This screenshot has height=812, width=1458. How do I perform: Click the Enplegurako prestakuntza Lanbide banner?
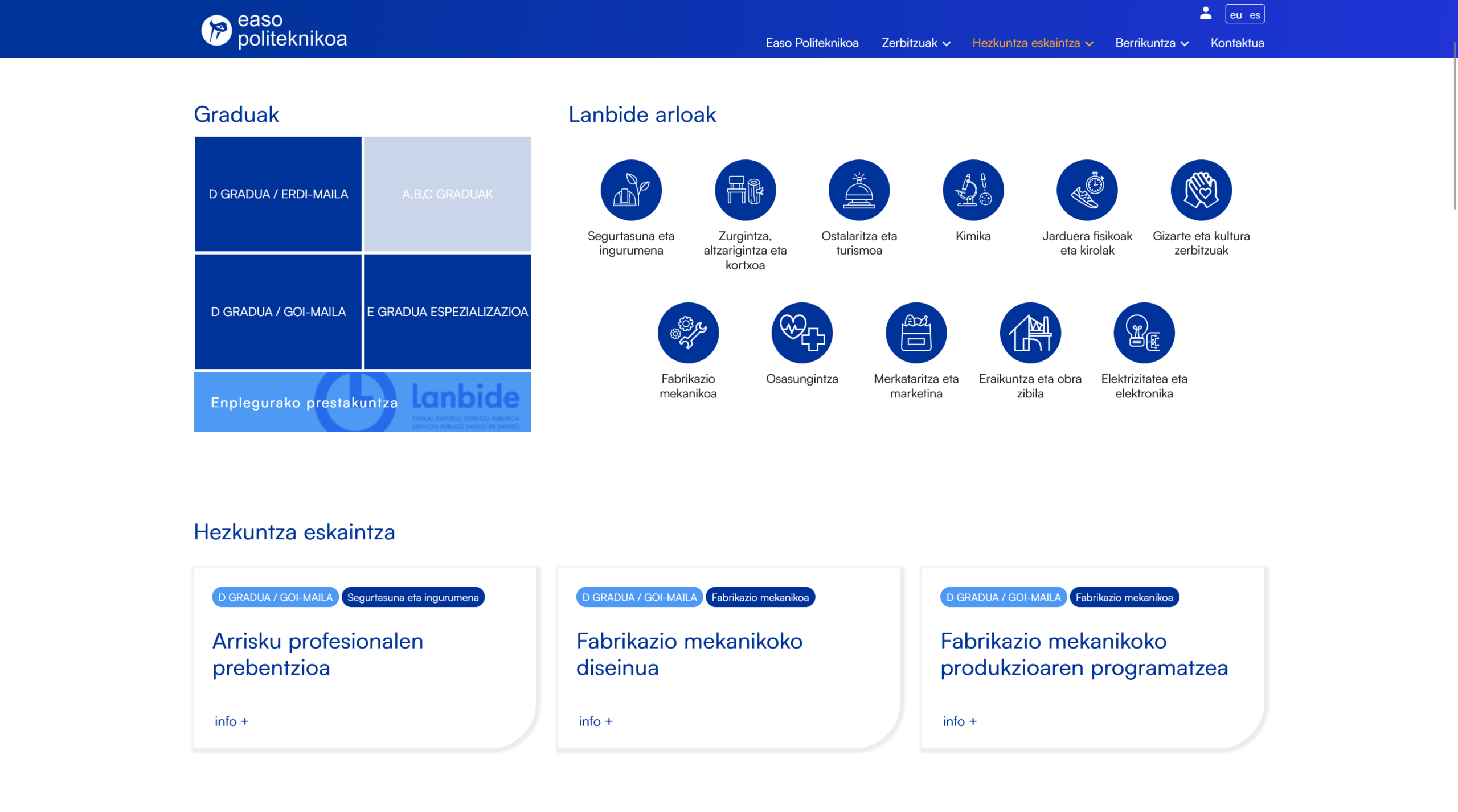pyautogui.click(x=362, y=402)
